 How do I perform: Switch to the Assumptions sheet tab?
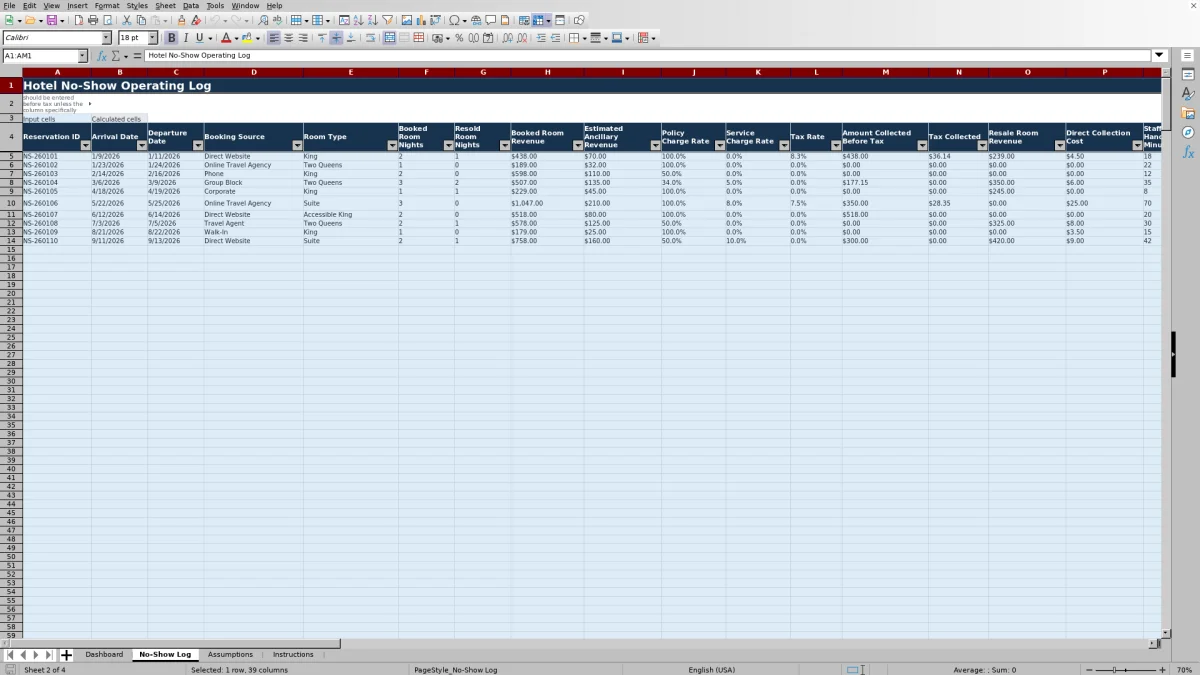tap(231, 655)
